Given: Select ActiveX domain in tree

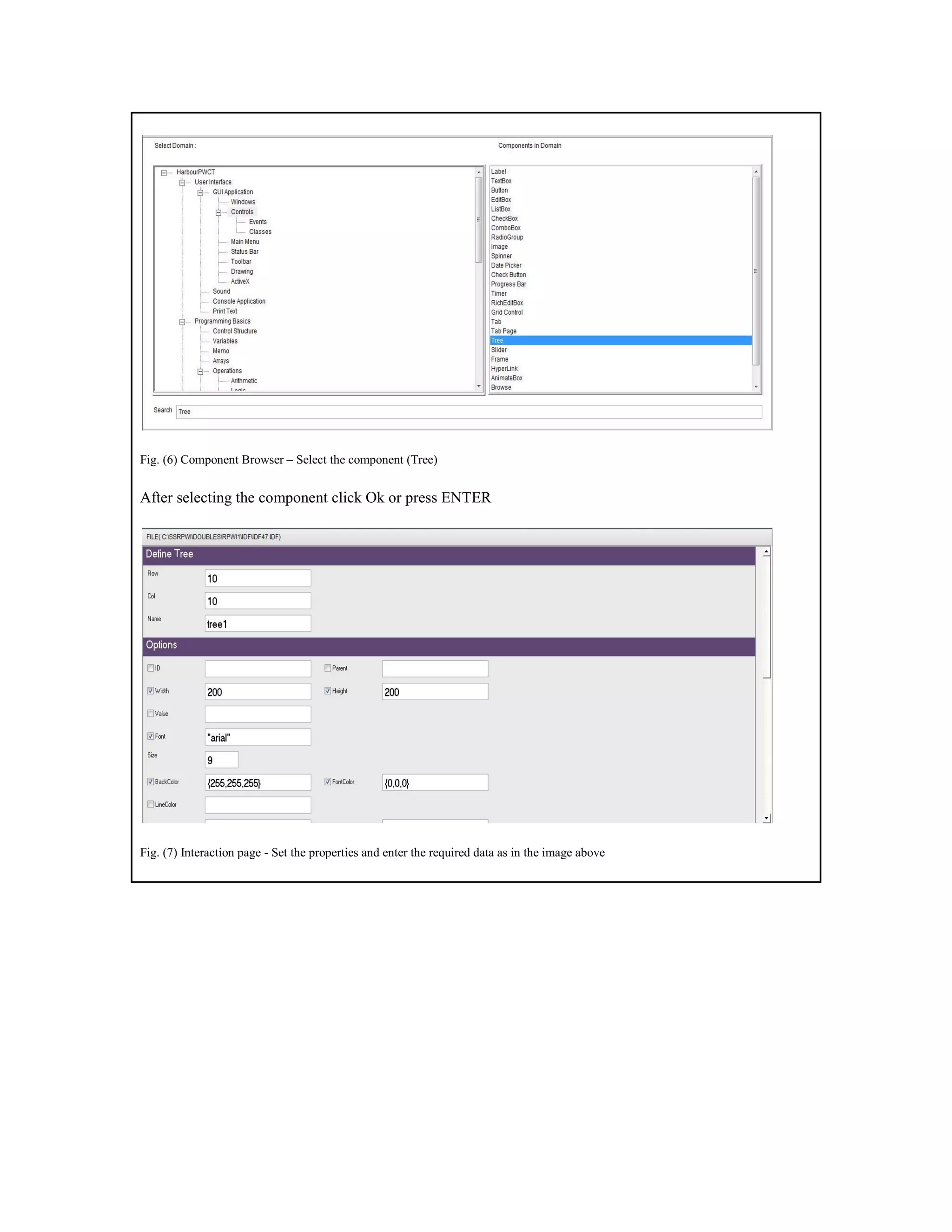Looking at the screenshot, I should tap(240, 281).
